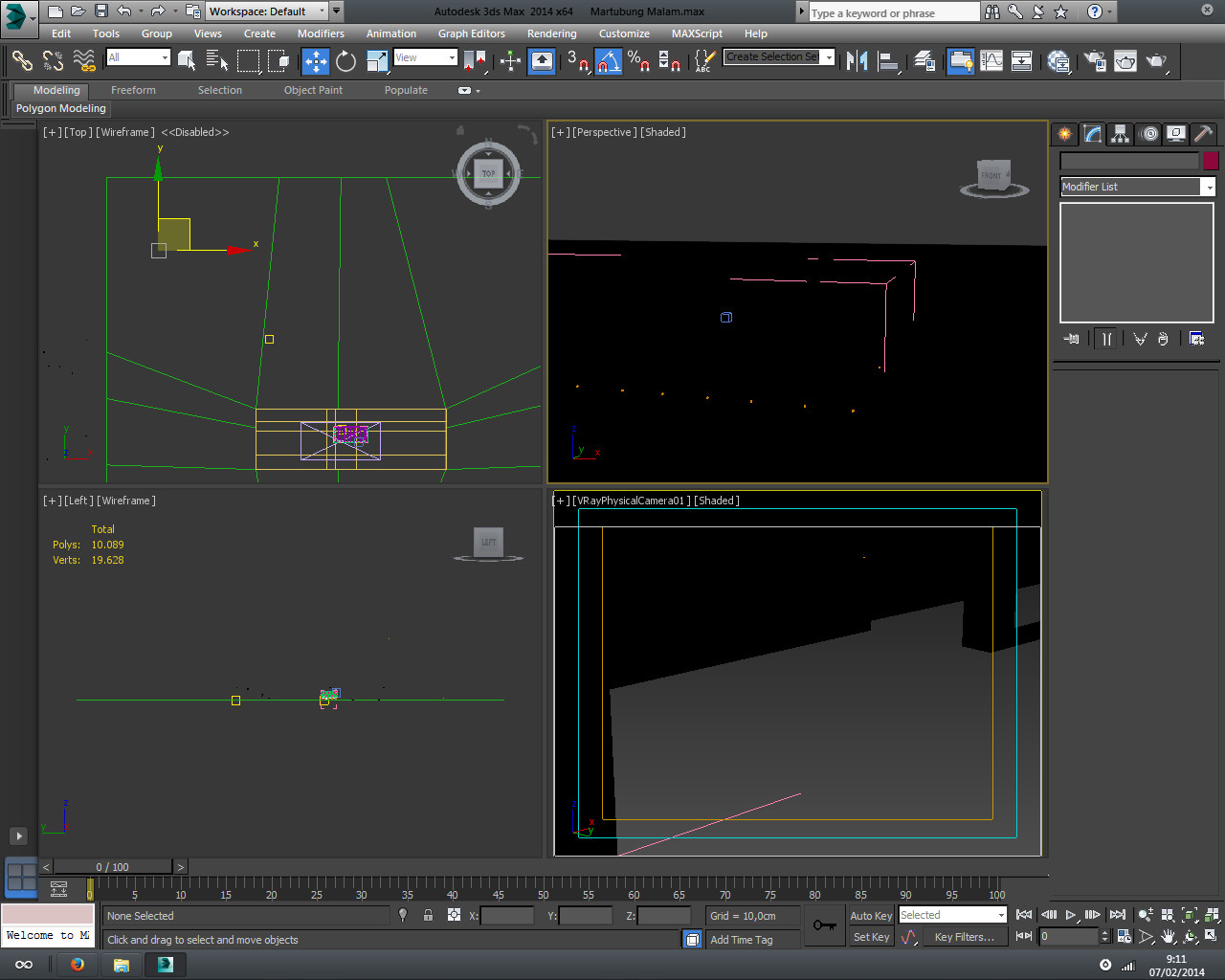Viewport: 1225px width, 980px height.
Task: Click the Align tool icon
Action: click(x=889, y=61)
